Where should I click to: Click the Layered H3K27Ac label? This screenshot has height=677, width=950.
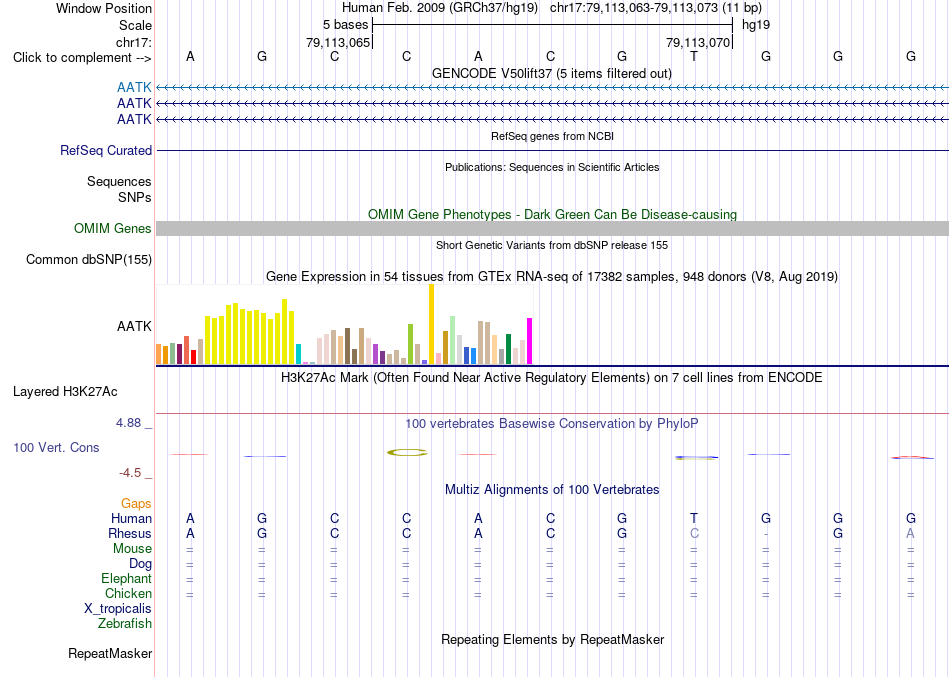[65, 392]
